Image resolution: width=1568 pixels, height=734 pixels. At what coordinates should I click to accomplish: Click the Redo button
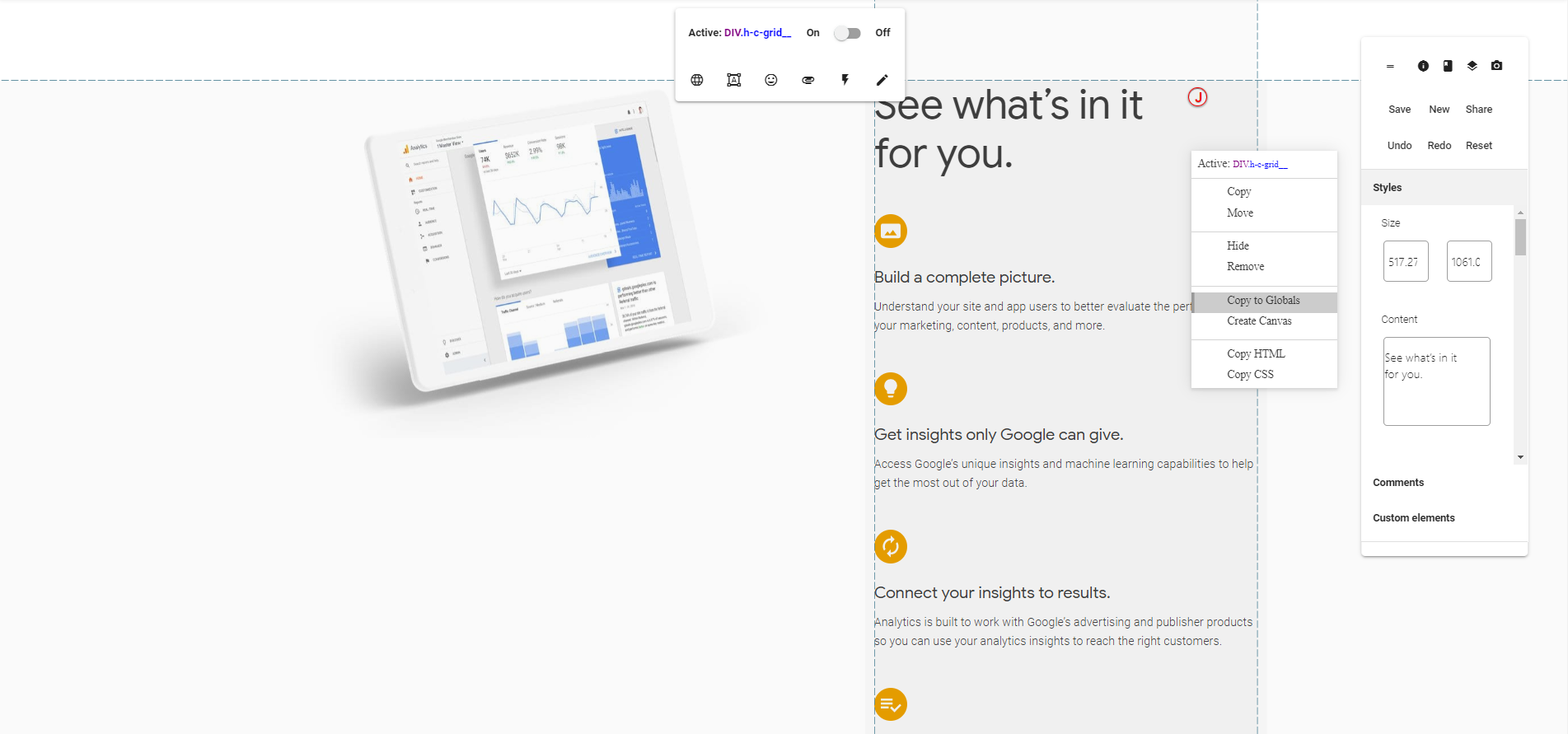(x=1439, y=146)
